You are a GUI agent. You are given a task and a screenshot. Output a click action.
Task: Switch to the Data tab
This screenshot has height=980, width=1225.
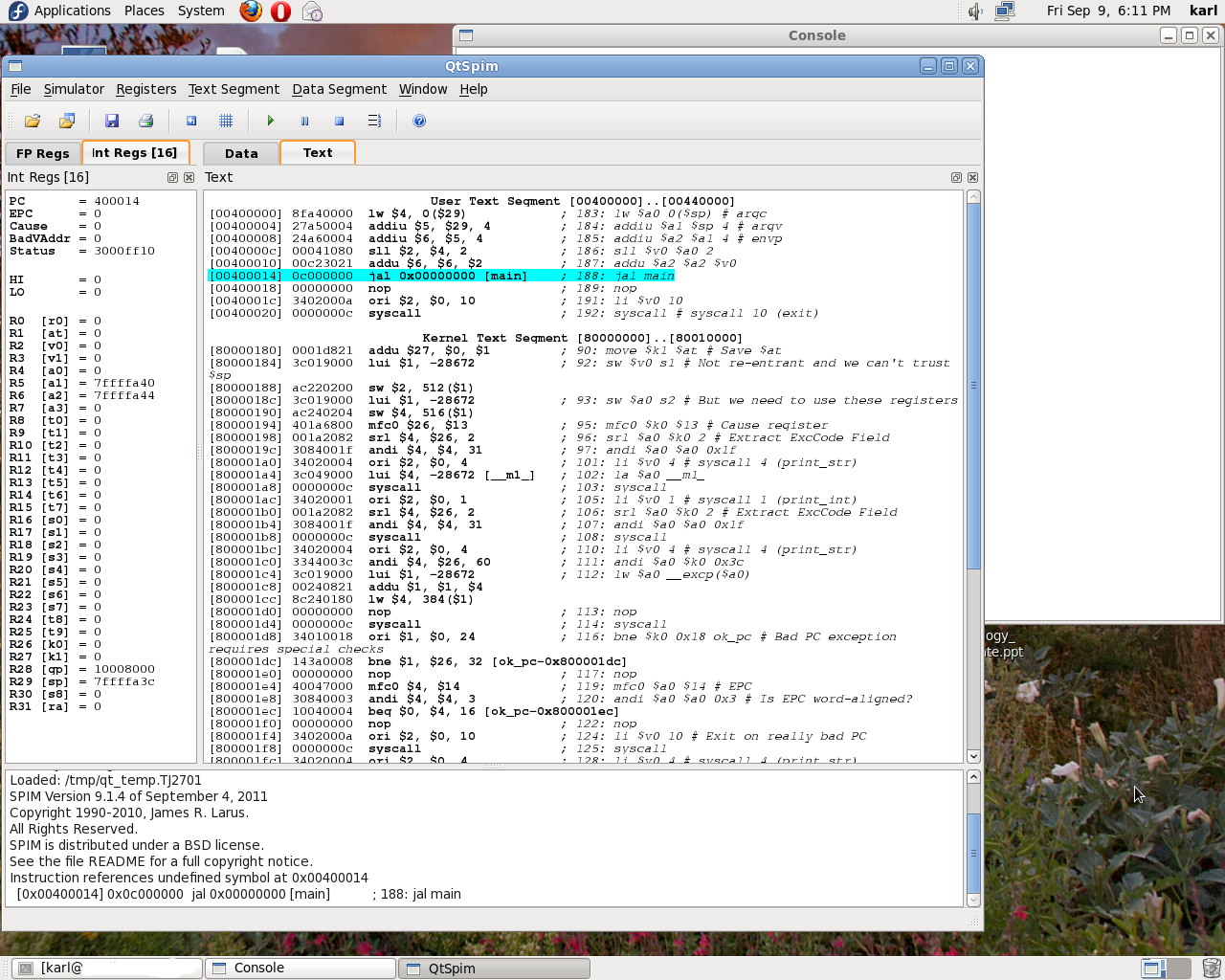tap(241, 153)
